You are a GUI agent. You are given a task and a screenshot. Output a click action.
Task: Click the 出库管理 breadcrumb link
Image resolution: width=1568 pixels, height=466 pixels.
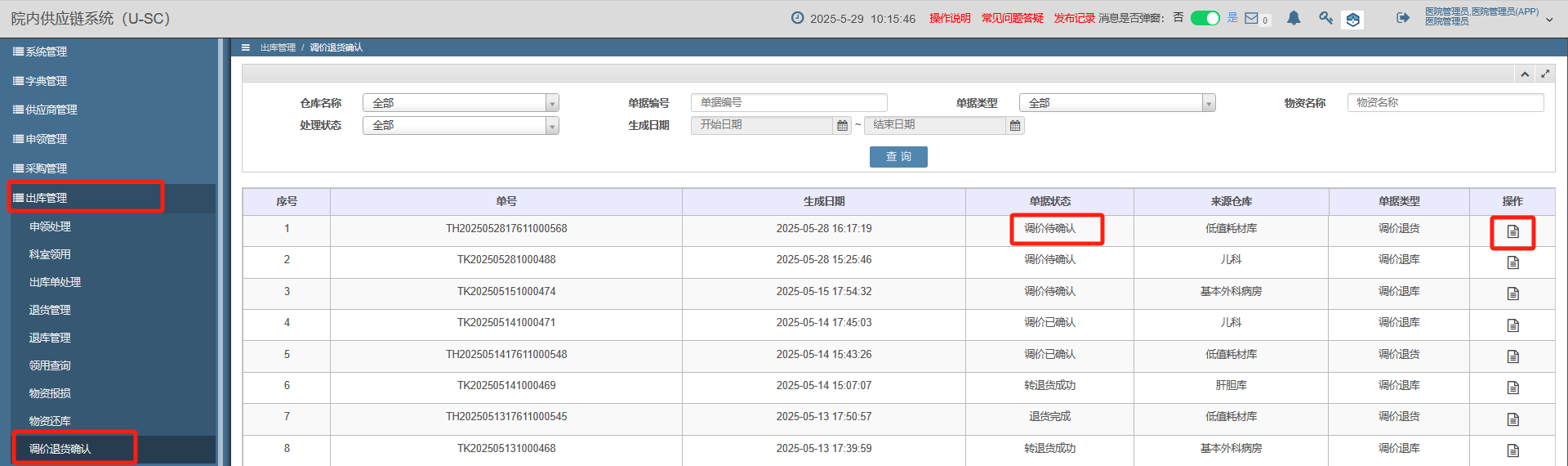pyautogui.click(x=278, y=47)
